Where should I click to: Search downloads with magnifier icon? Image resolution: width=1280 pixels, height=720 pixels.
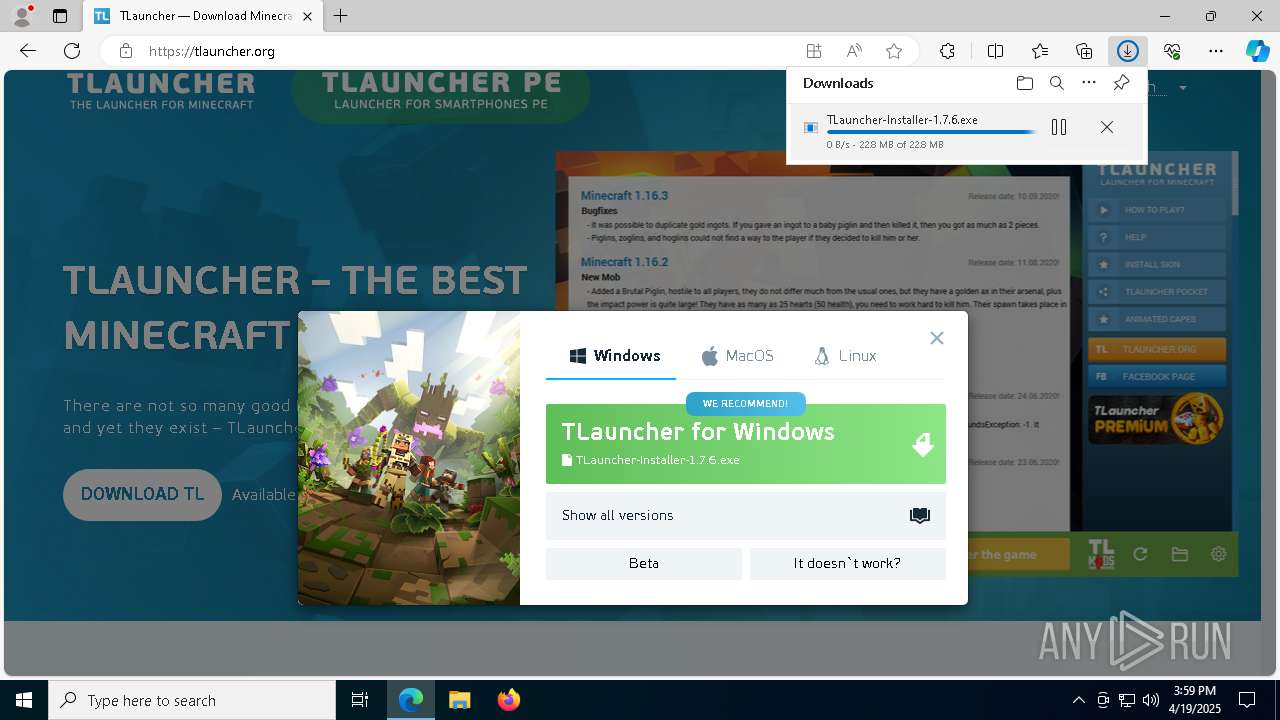[x=1057, y=83]
